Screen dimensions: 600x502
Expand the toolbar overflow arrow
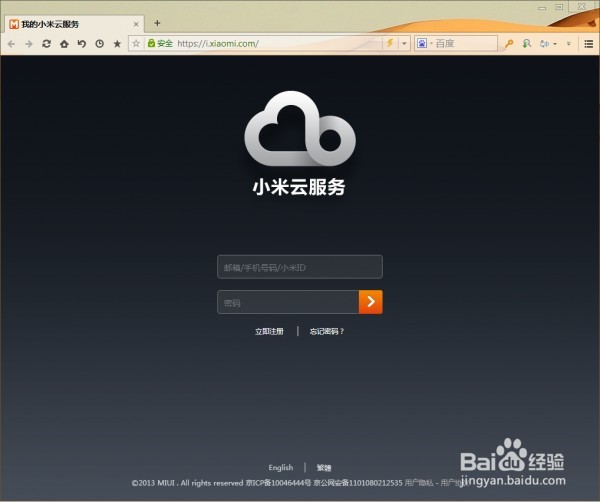coord(569,44)
